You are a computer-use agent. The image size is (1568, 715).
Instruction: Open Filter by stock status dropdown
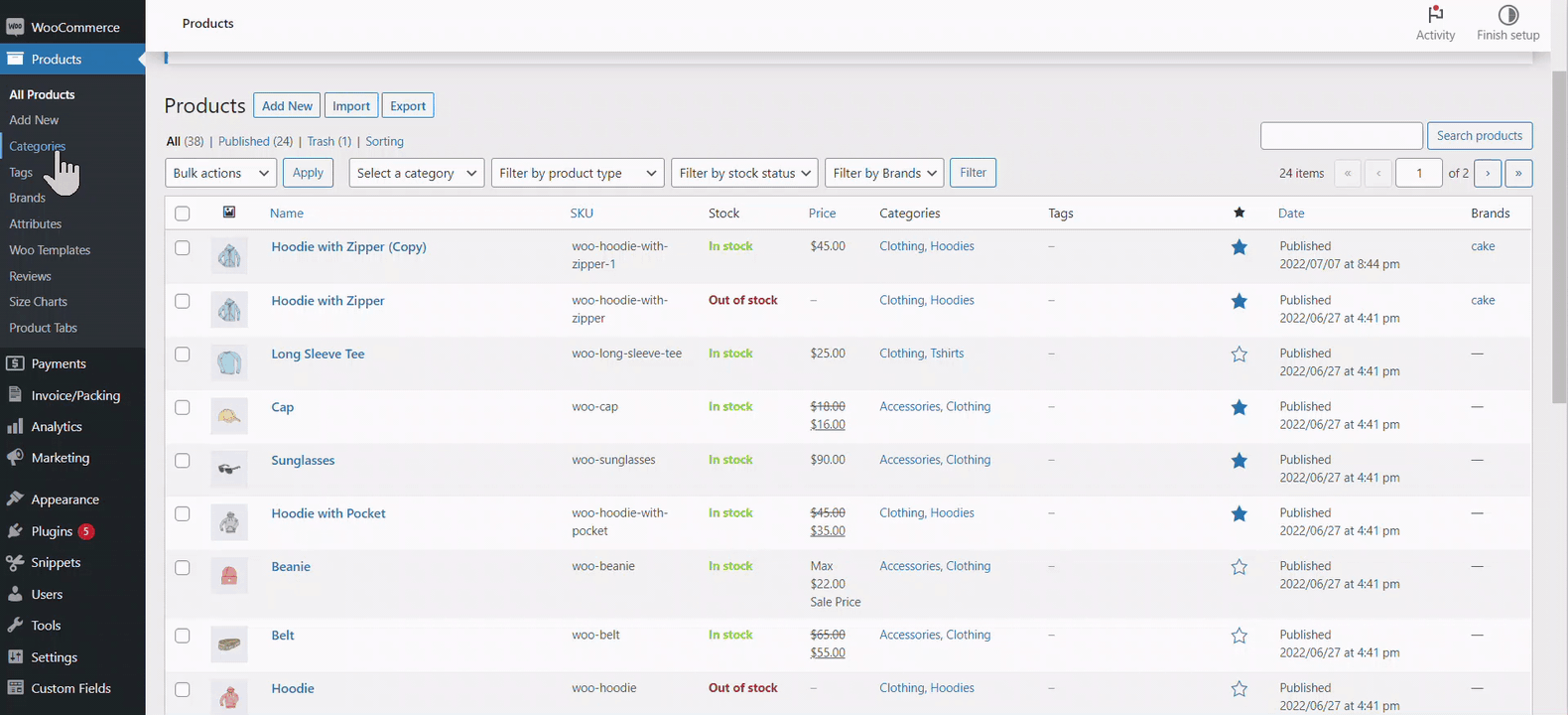click(x=744, y=173)
